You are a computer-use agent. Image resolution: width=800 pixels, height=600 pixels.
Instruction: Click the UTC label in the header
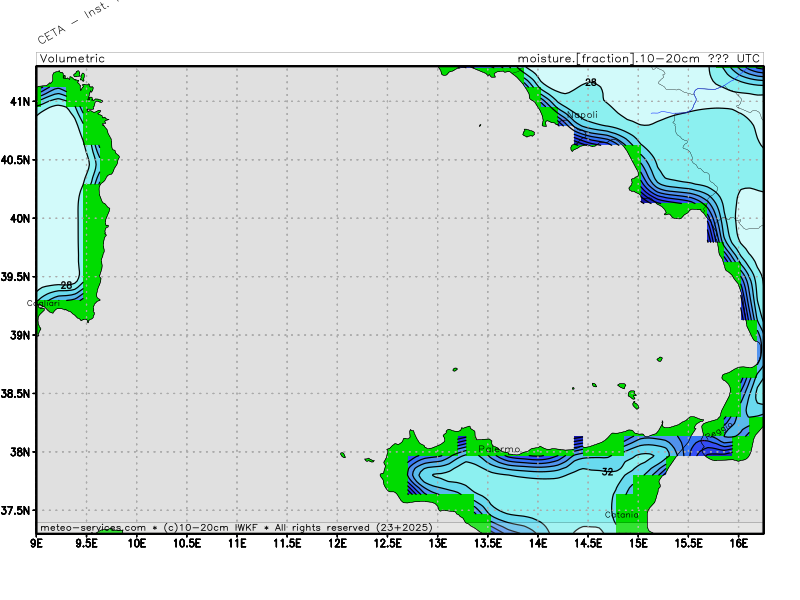(749, 58)
